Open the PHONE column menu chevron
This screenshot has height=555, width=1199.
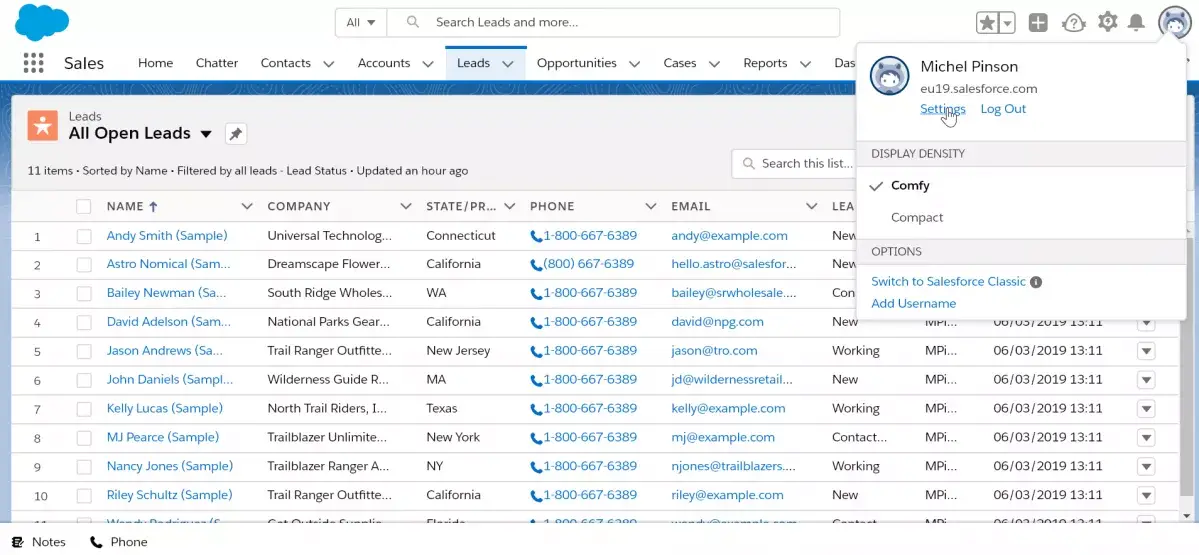pos(651,206)
